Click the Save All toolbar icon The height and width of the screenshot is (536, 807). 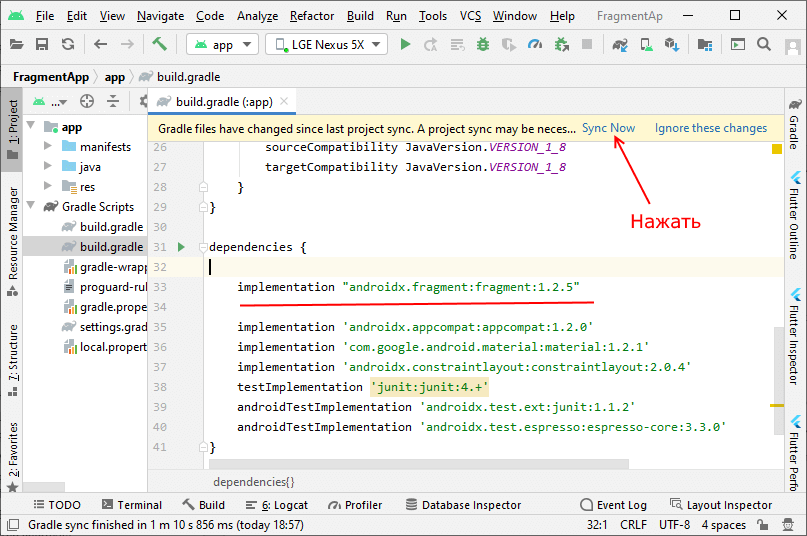42,44
